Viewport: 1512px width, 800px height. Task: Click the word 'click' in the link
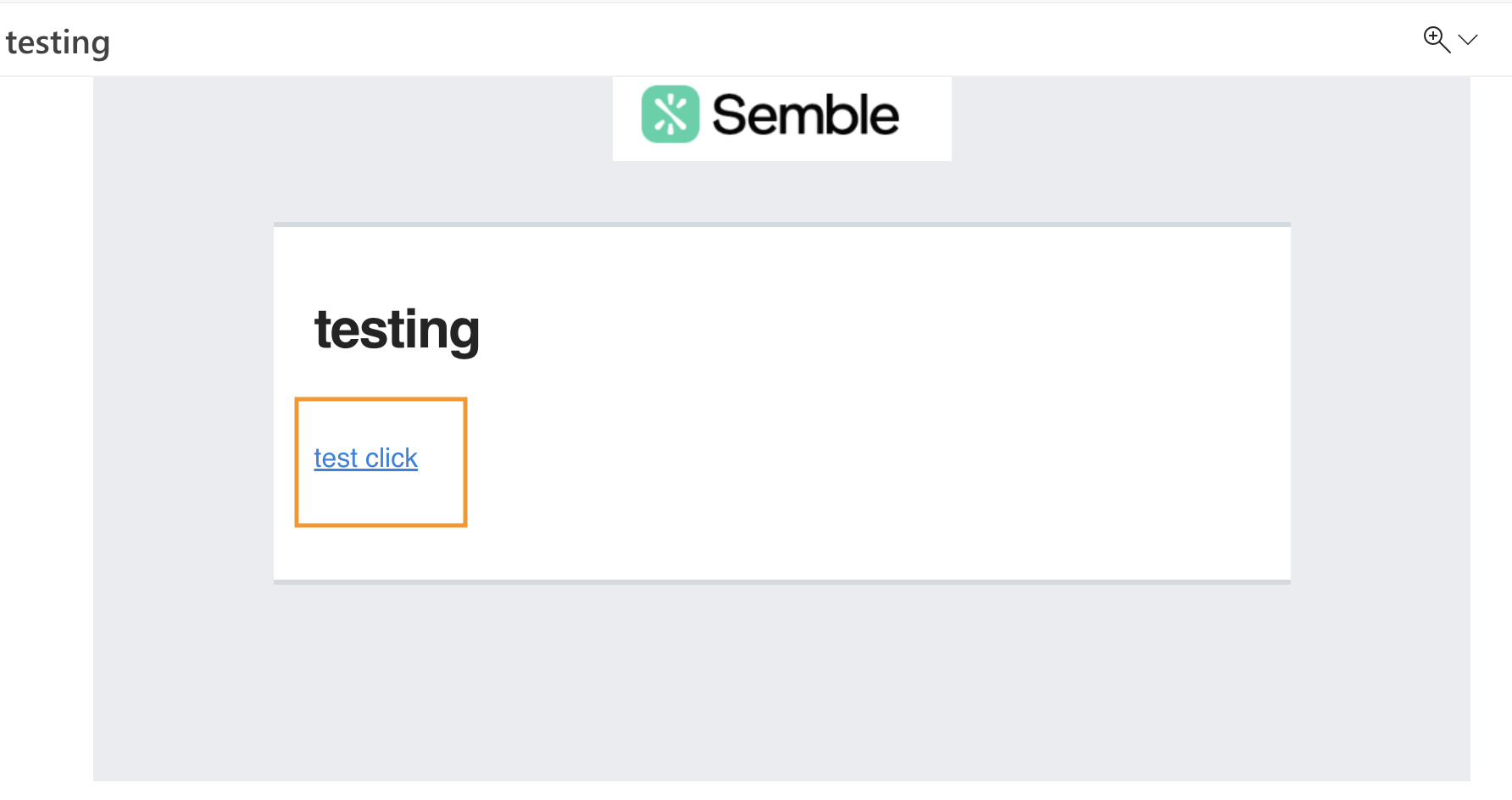coord(392,458)
